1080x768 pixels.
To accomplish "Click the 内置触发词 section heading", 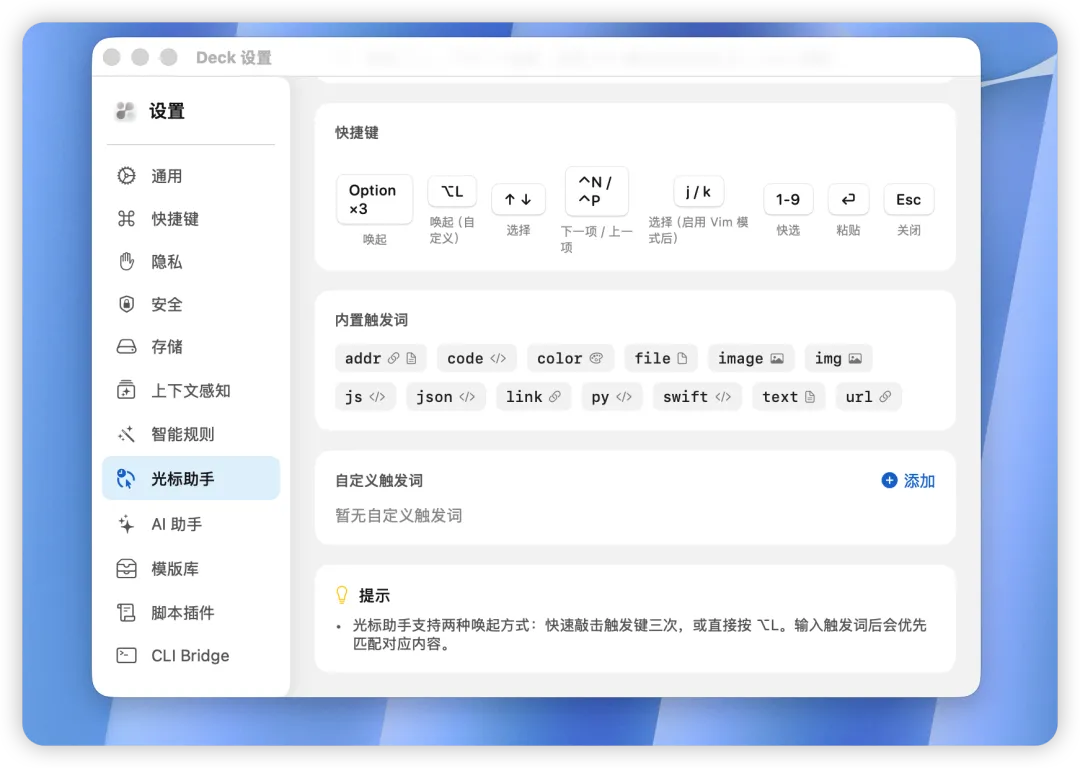I will click(x=371, y=320).
